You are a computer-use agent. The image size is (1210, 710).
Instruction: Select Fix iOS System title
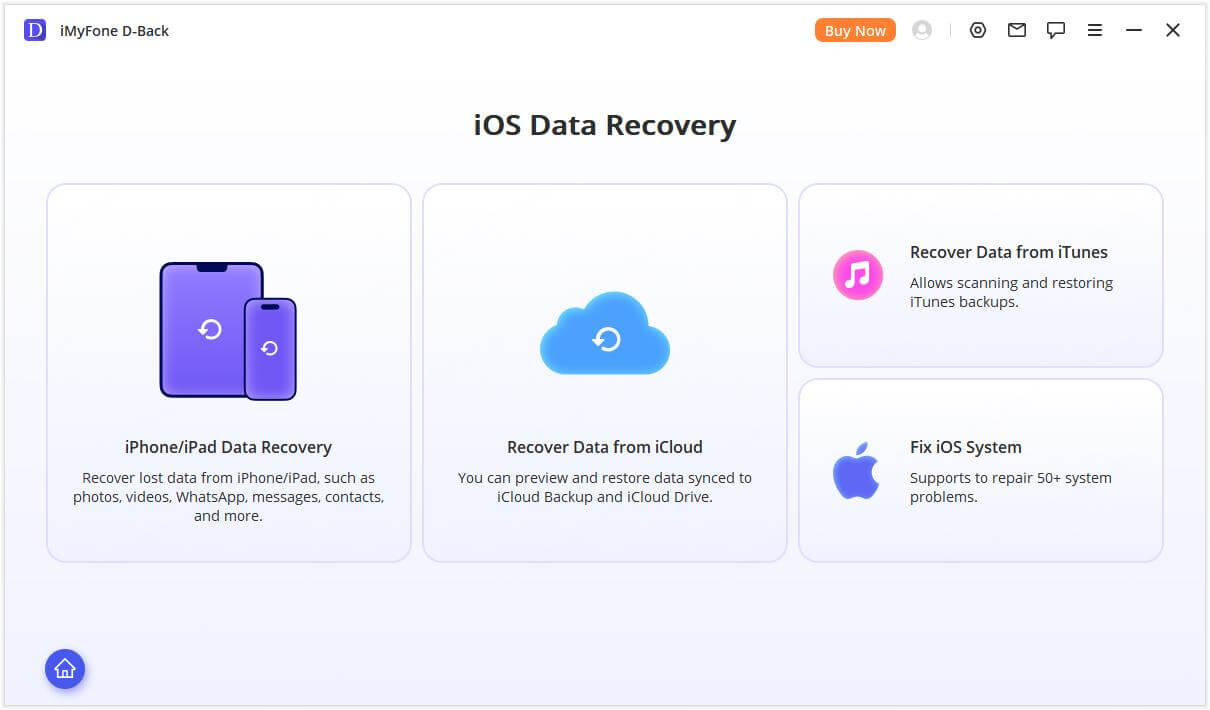966,447
